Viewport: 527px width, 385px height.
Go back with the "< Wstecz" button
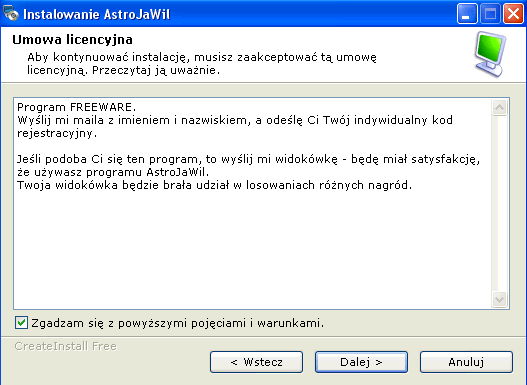[256, 362]
